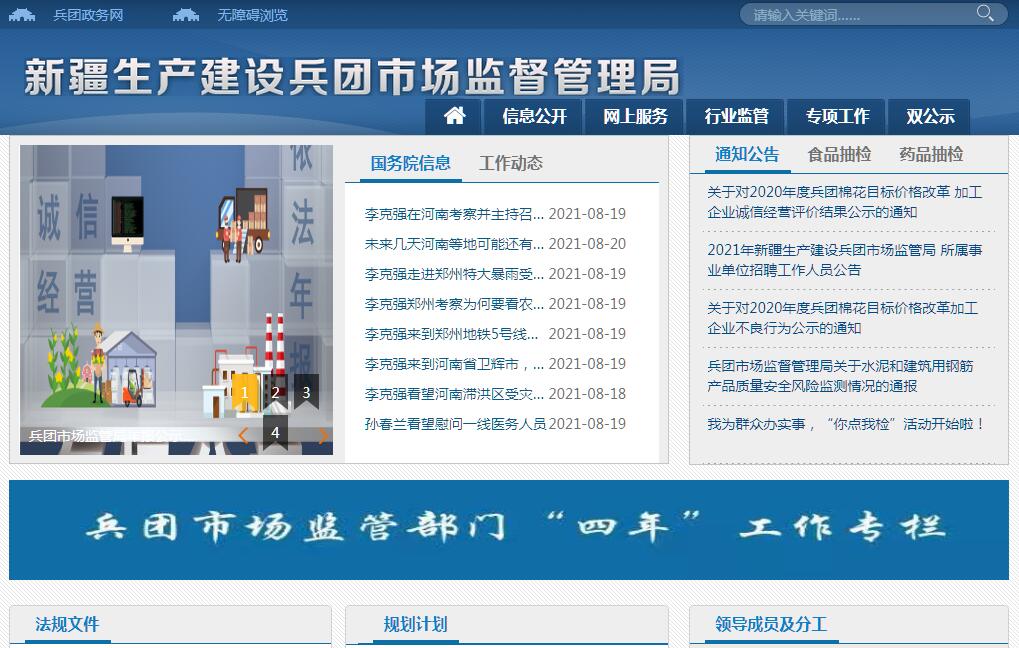Open the 信息公开 menu
The image size is (1019, 648).
click(x=534, y=116)
